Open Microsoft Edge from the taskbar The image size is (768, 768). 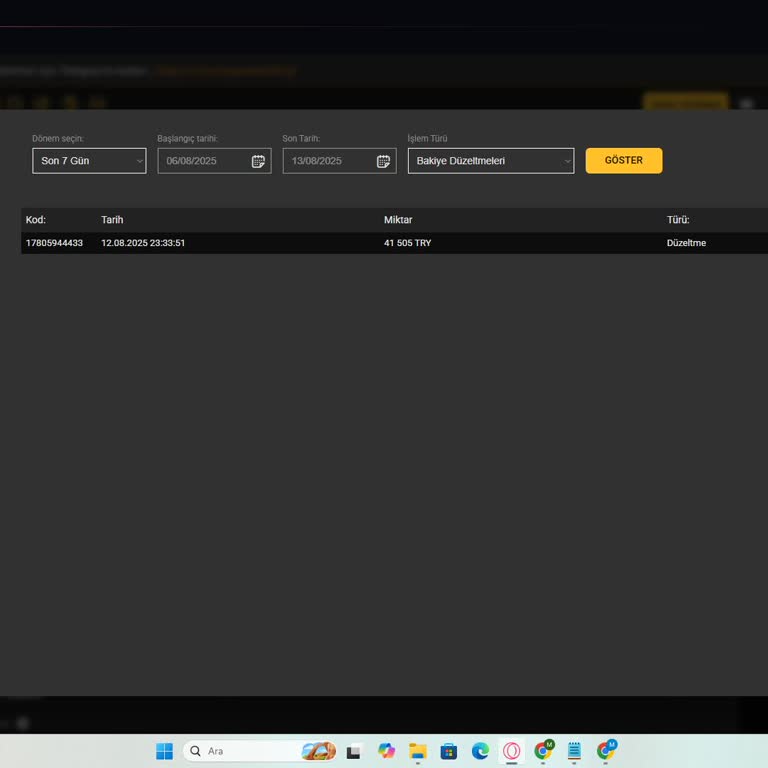point(480,751)
